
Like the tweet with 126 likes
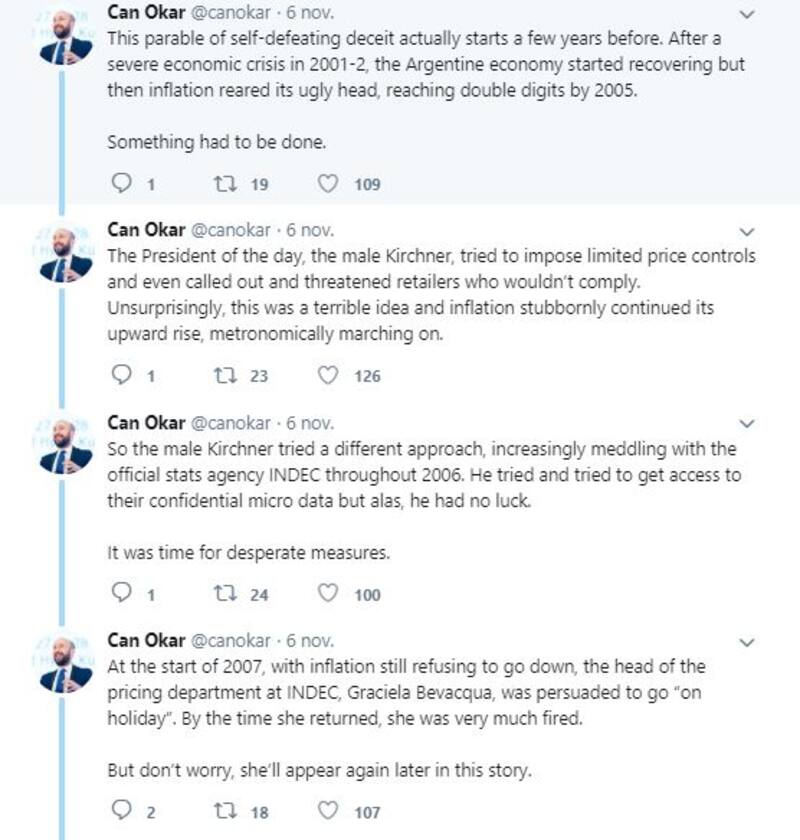coord(328,376)
